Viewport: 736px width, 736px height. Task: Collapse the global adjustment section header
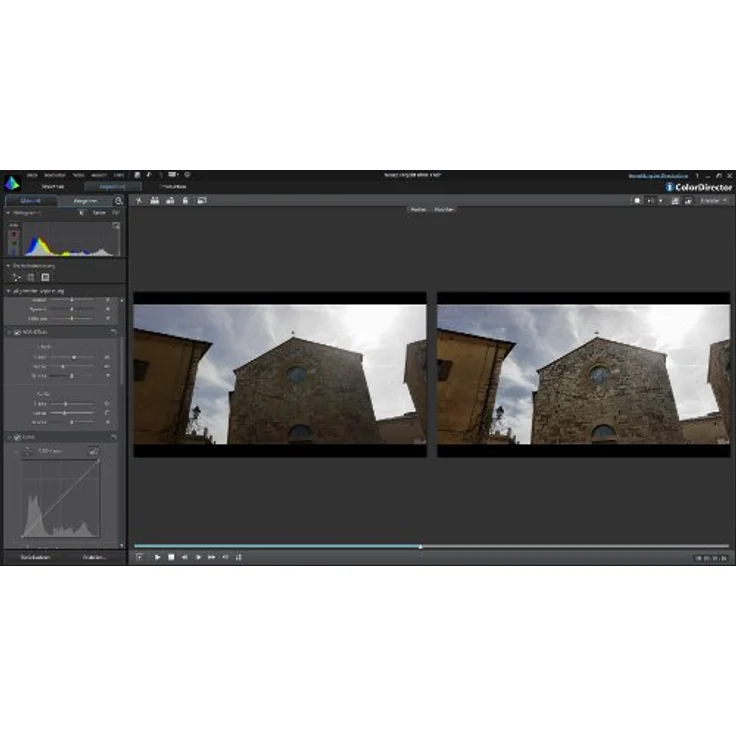click(8, 291)
